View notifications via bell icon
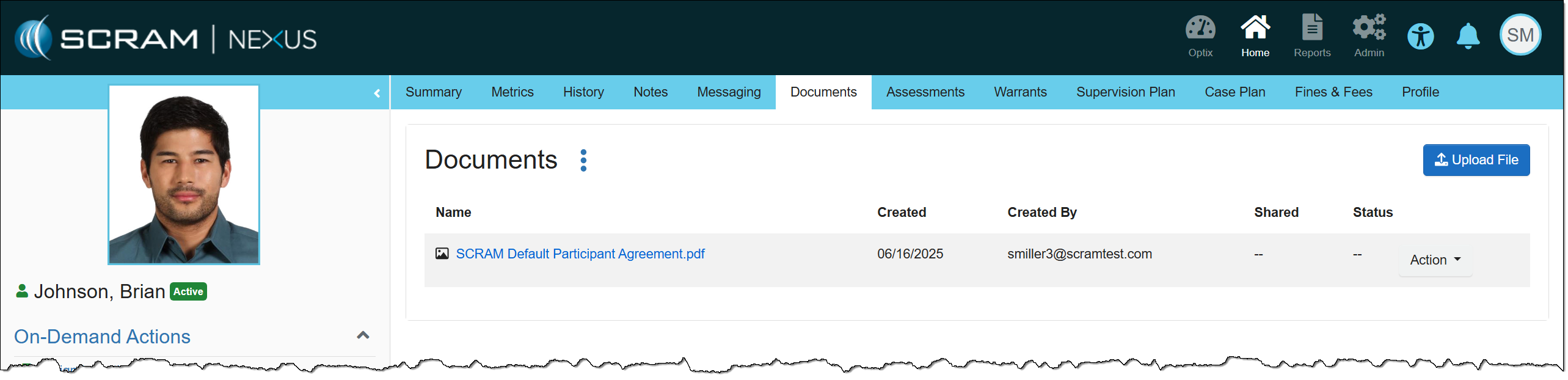Image resolution: width=1568 pixels, height=380 pixels. [x=1468, y=37]
